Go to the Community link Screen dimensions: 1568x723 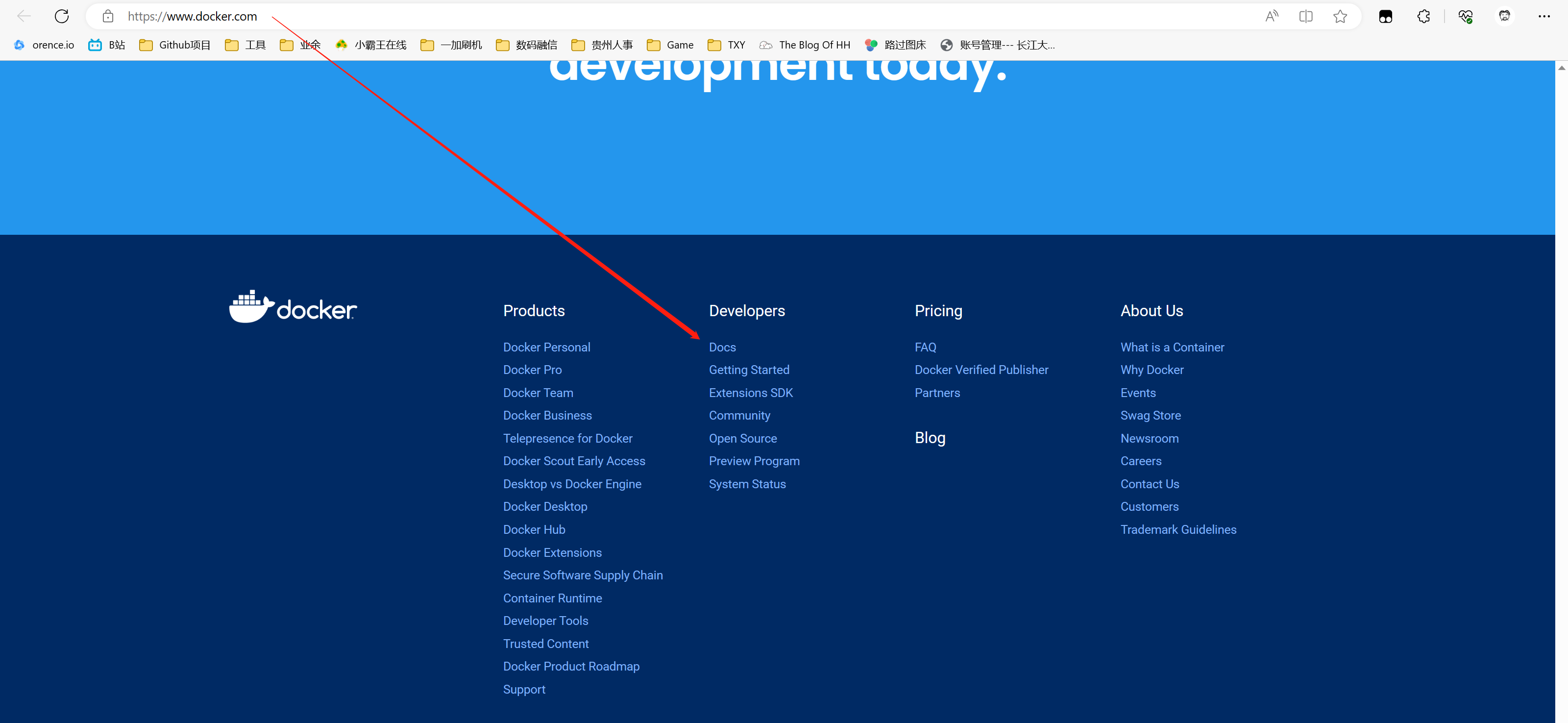(739, 415)
